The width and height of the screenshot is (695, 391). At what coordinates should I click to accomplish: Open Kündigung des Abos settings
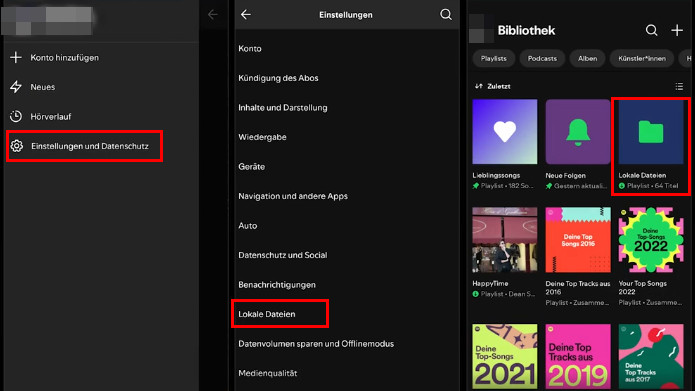pos(278,78)
